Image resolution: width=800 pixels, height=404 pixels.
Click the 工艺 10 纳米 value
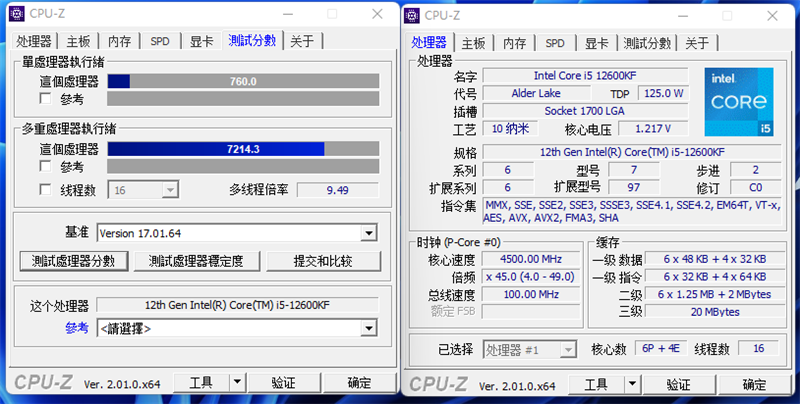pyautogui.click(x=510, y=129)
